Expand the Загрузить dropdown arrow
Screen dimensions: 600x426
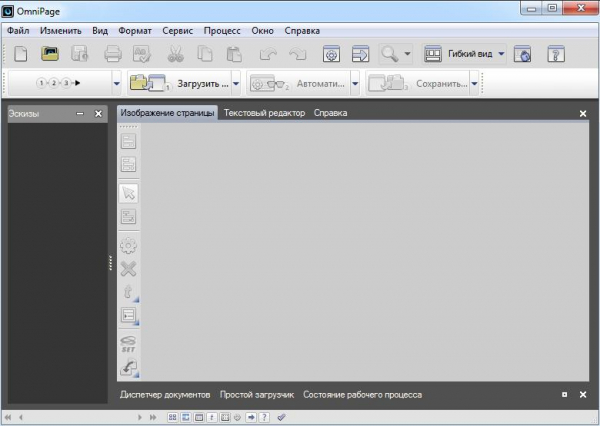[x=236, y=83]
